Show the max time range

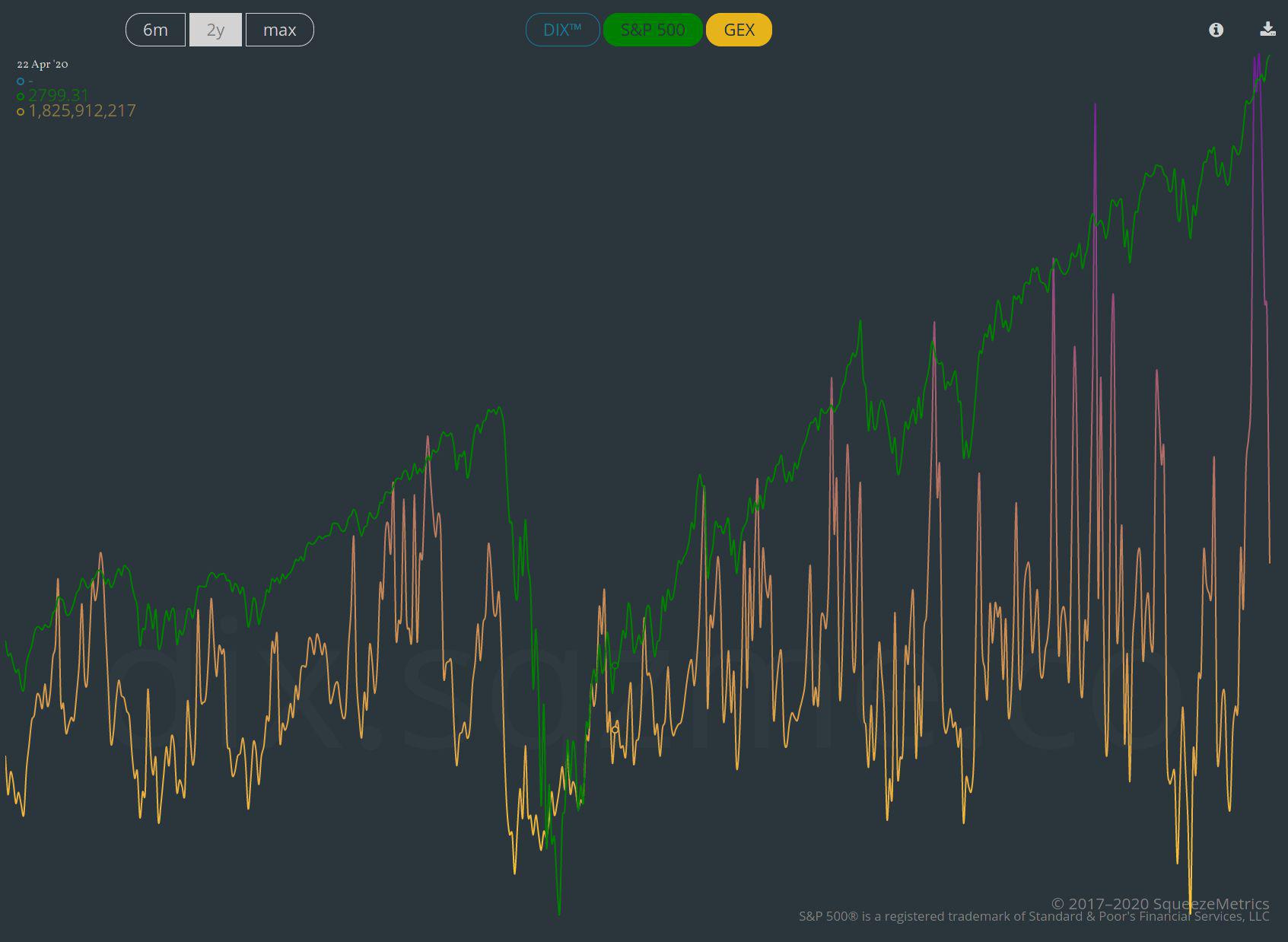pos(279,30)
